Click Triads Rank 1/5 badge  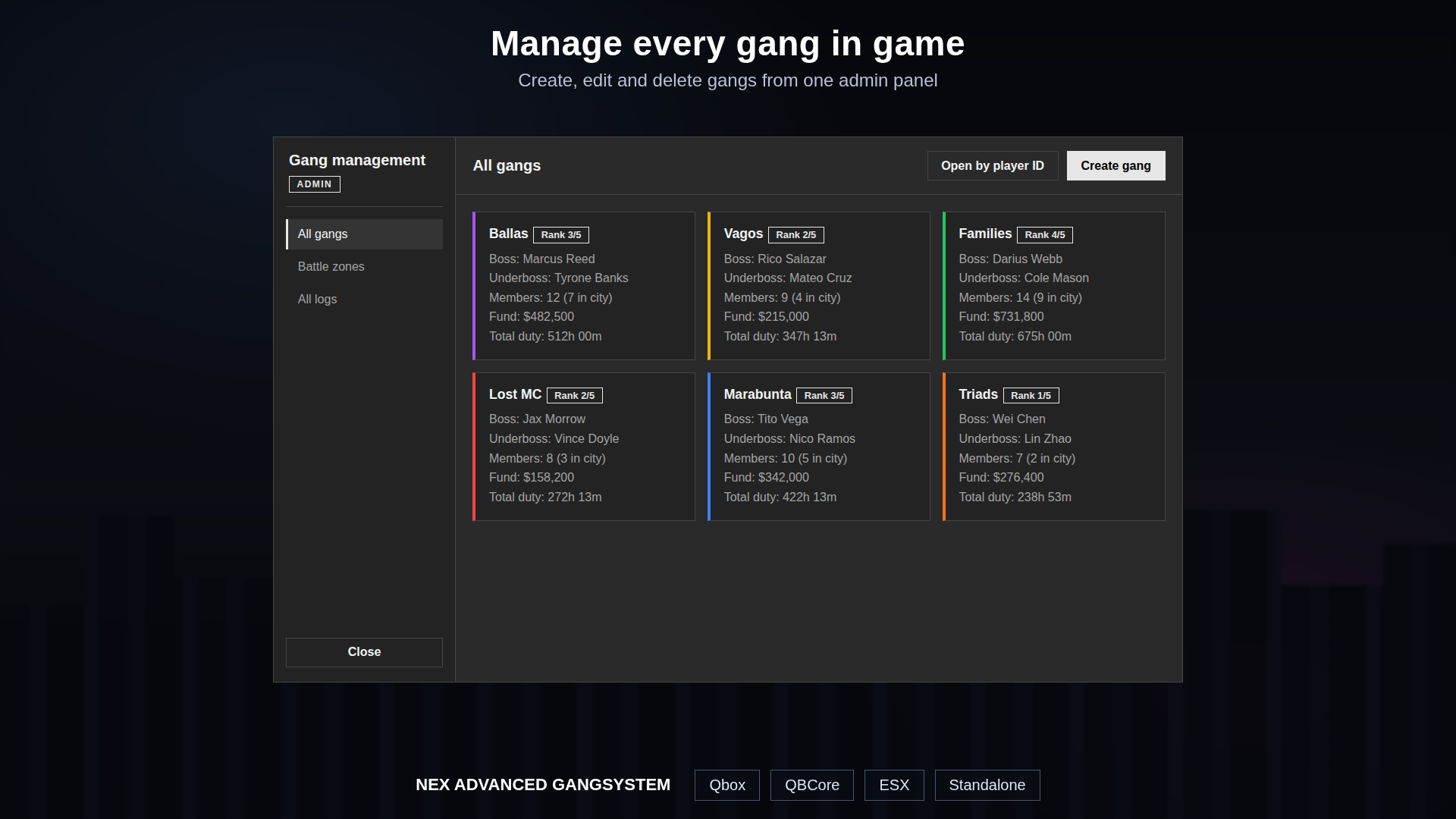point(1031,396)
